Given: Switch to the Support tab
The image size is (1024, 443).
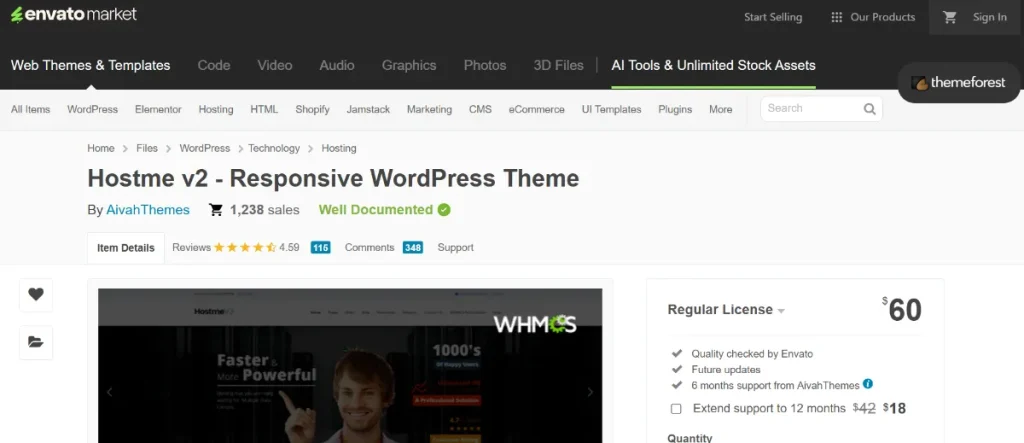Looking at the screenshot, I should (456, 248).
